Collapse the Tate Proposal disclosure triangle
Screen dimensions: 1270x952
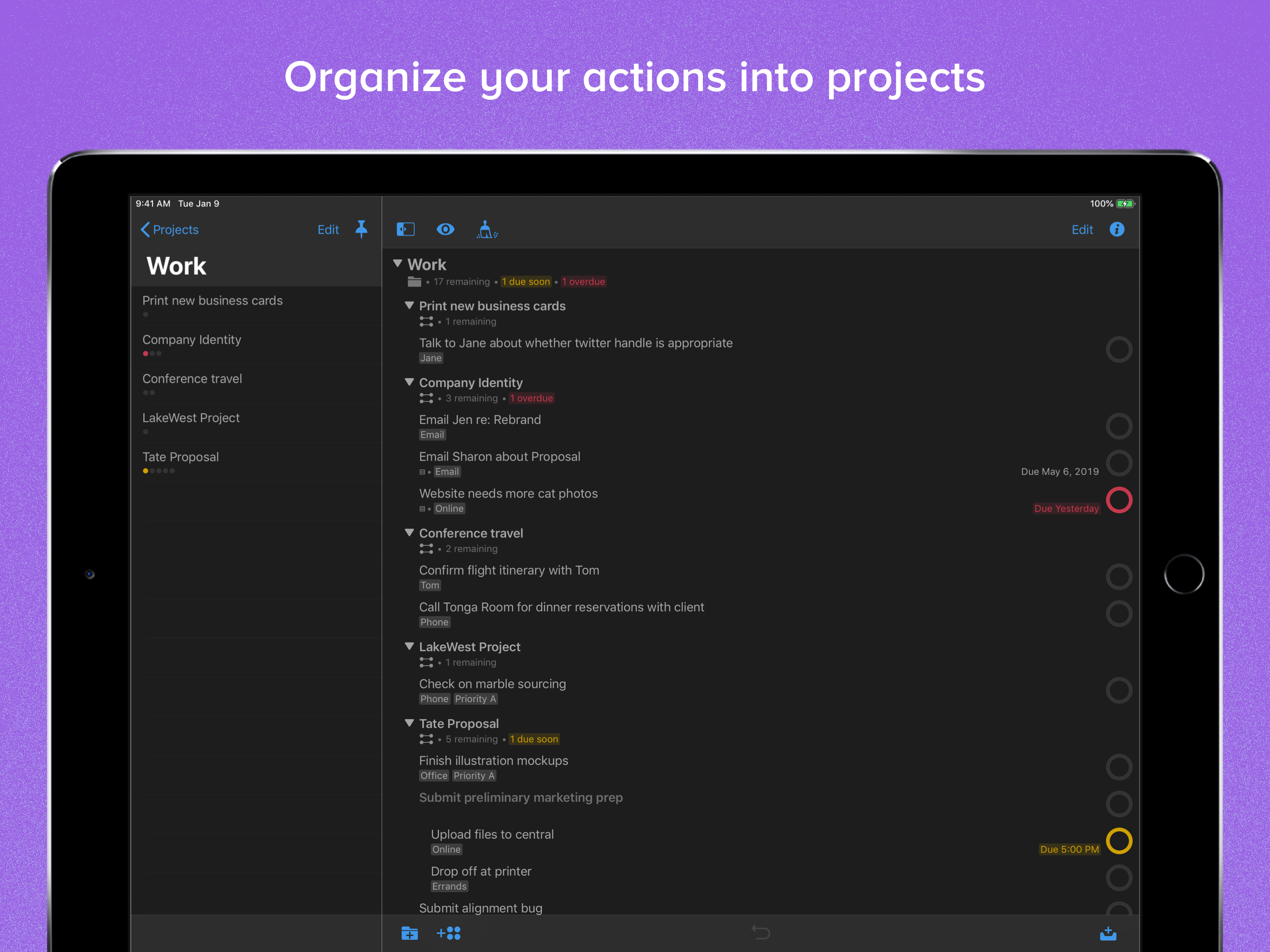(x=410, y=723)
